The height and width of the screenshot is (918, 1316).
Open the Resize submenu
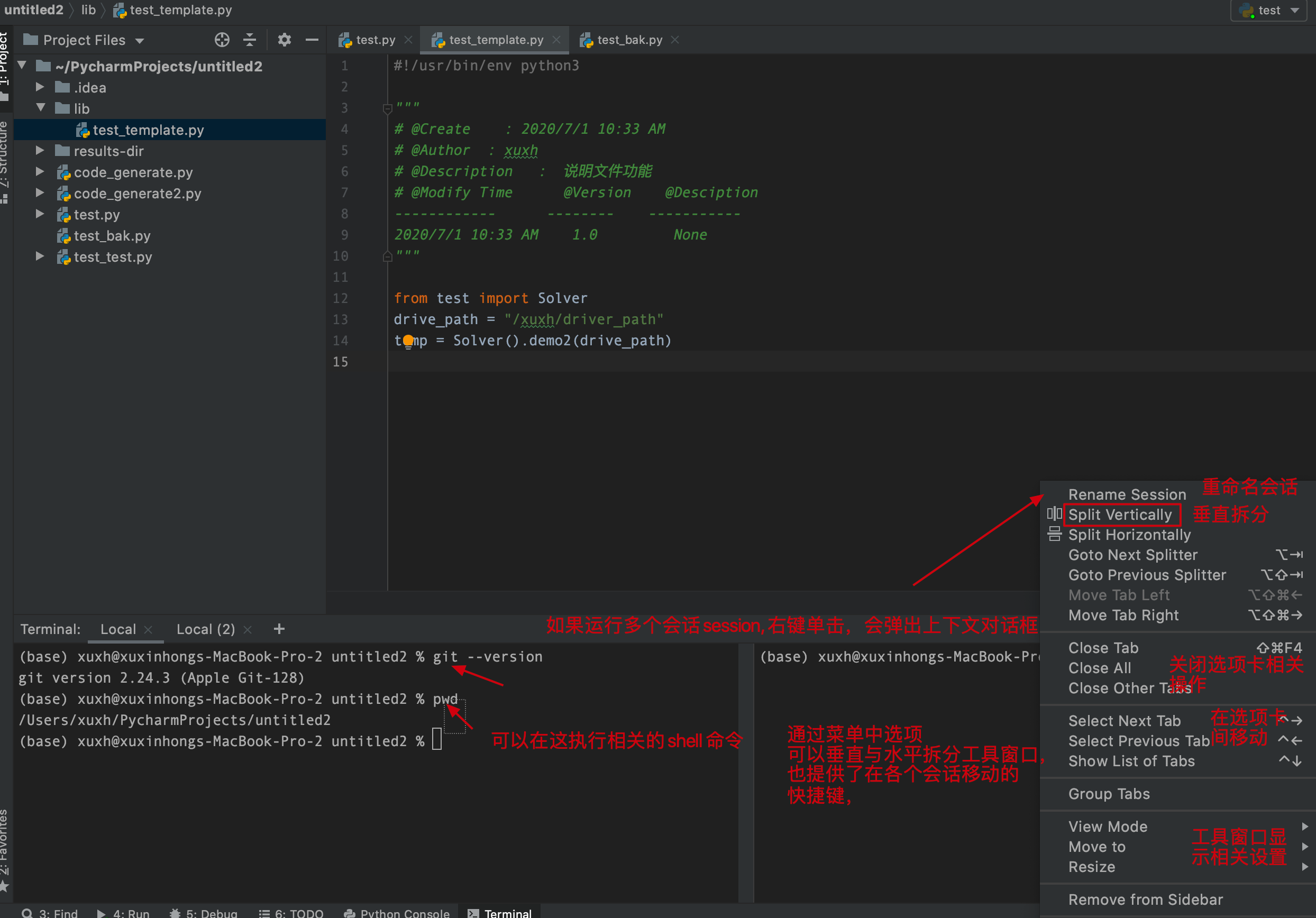tap(1178, 866)
